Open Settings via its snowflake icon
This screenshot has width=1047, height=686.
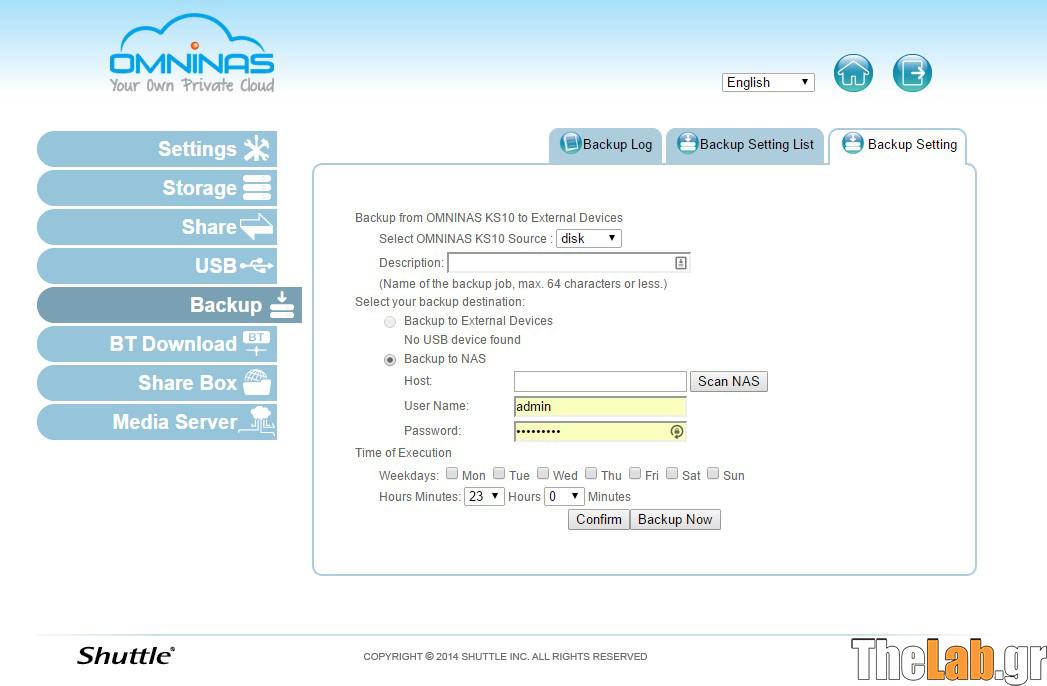point(256,149)
